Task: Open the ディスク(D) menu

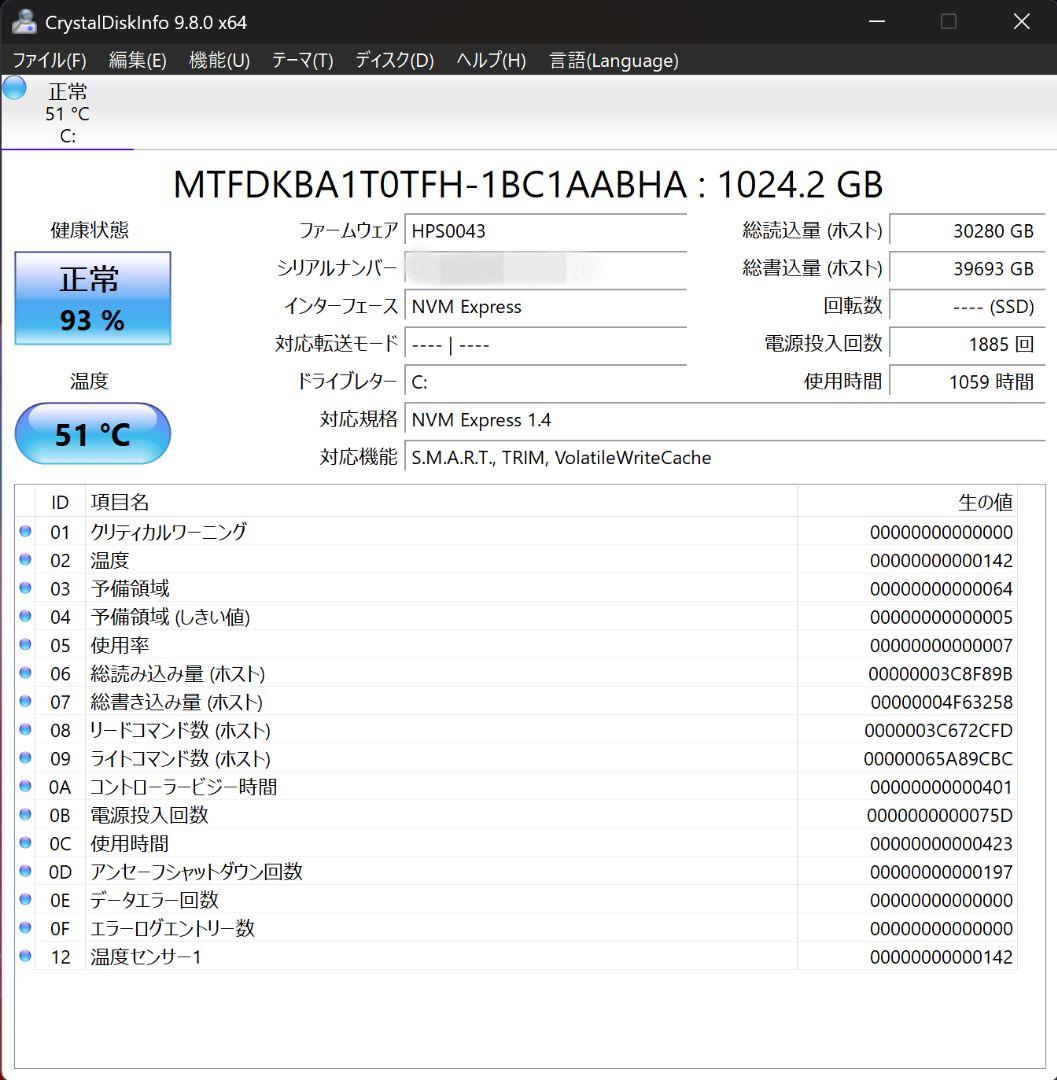Action: [395, 61]
